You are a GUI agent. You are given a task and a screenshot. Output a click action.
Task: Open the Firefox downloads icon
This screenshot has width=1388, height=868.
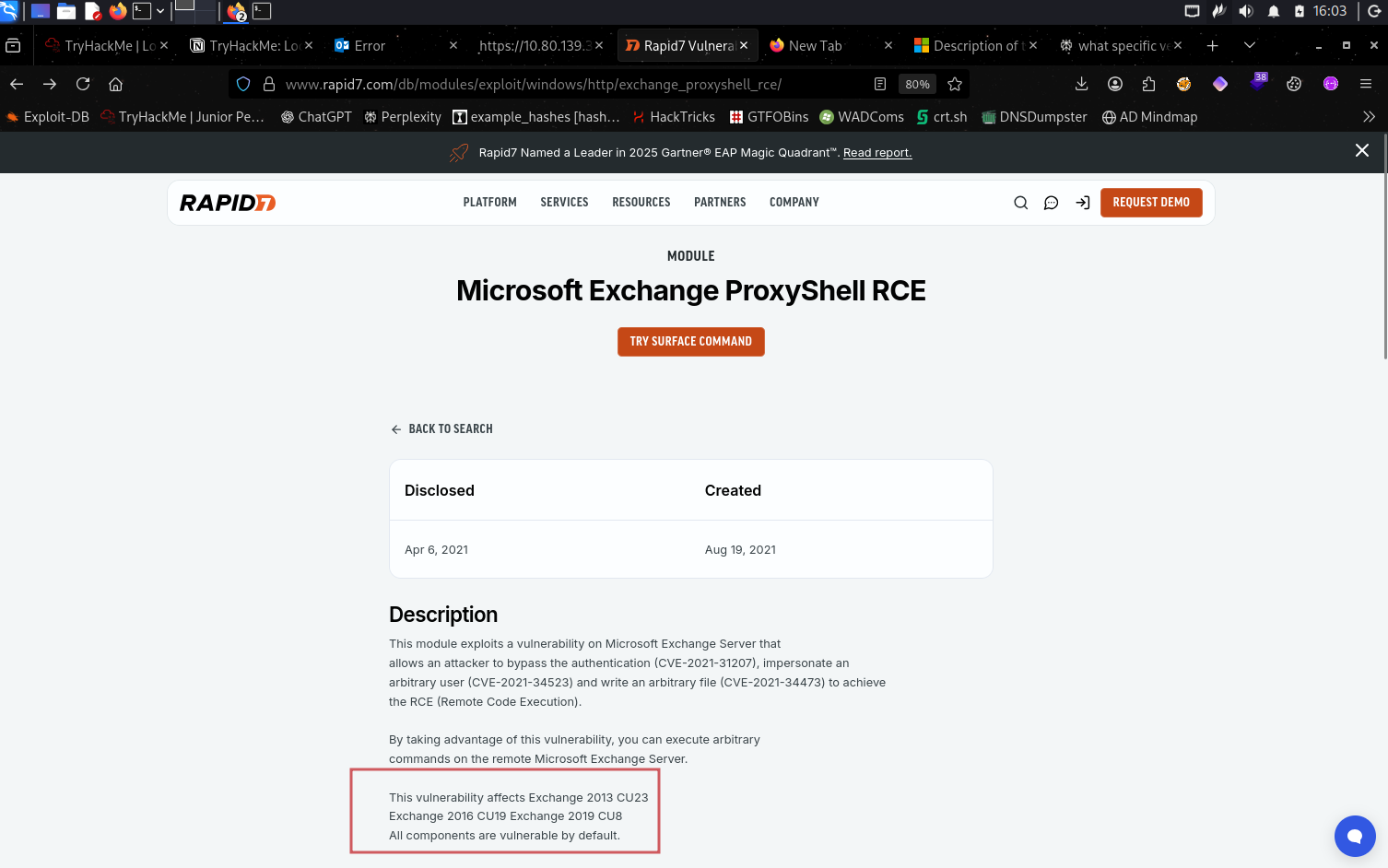point(1081,84)
